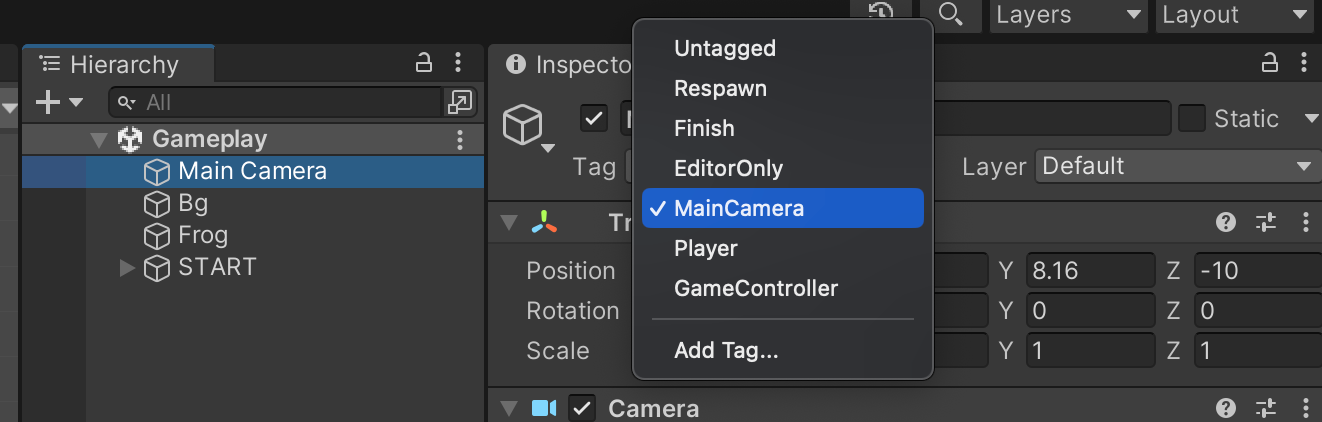Click the search magnifier icon in toolbar

click(x=950, y=14)
